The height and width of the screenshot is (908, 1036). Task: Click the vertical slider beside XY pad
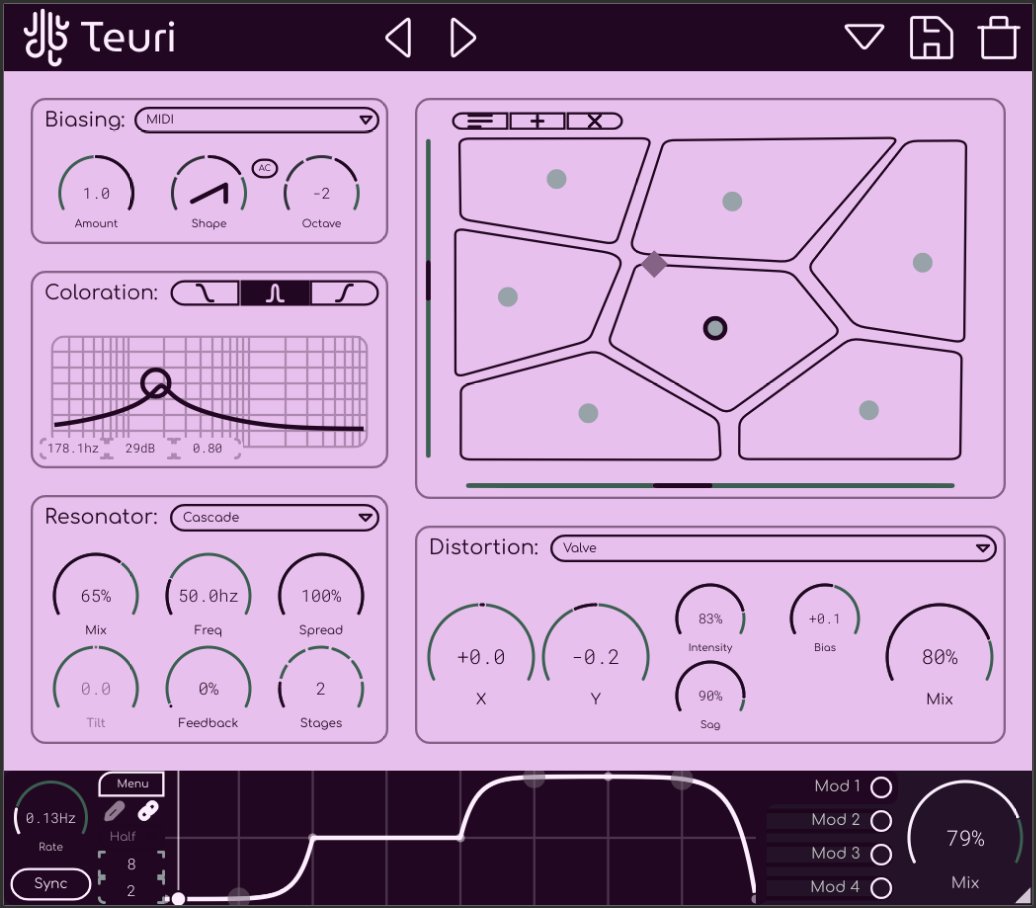click(428, 298)
